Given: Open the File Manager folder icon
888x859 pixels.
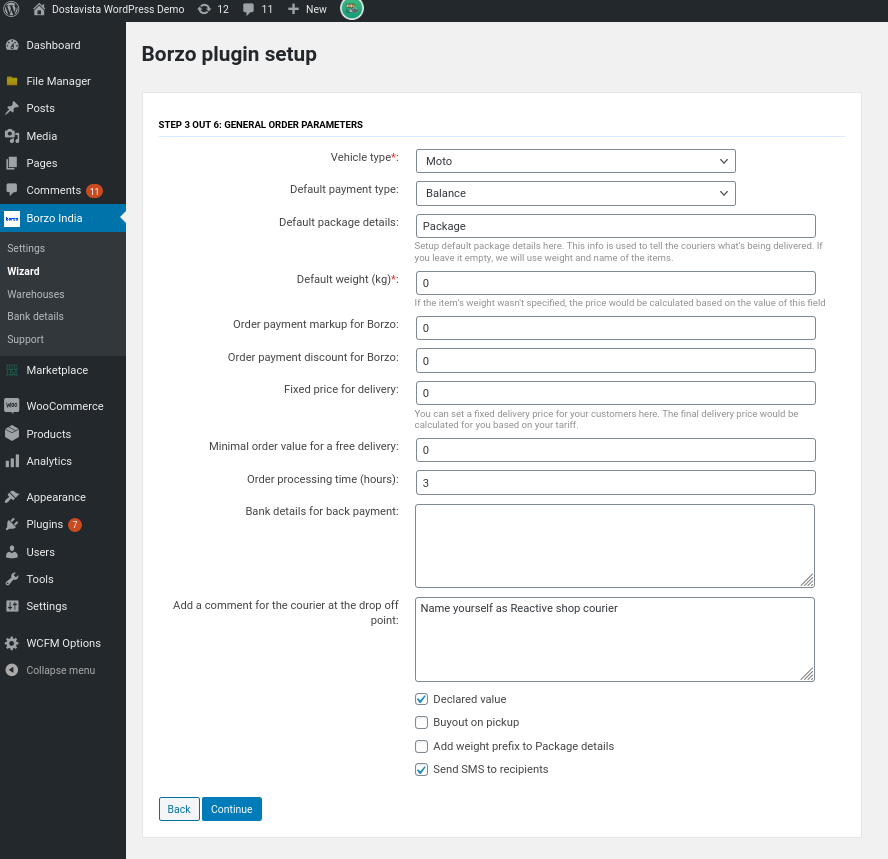Looking at the screenshot, I should [x=12, y=81].
